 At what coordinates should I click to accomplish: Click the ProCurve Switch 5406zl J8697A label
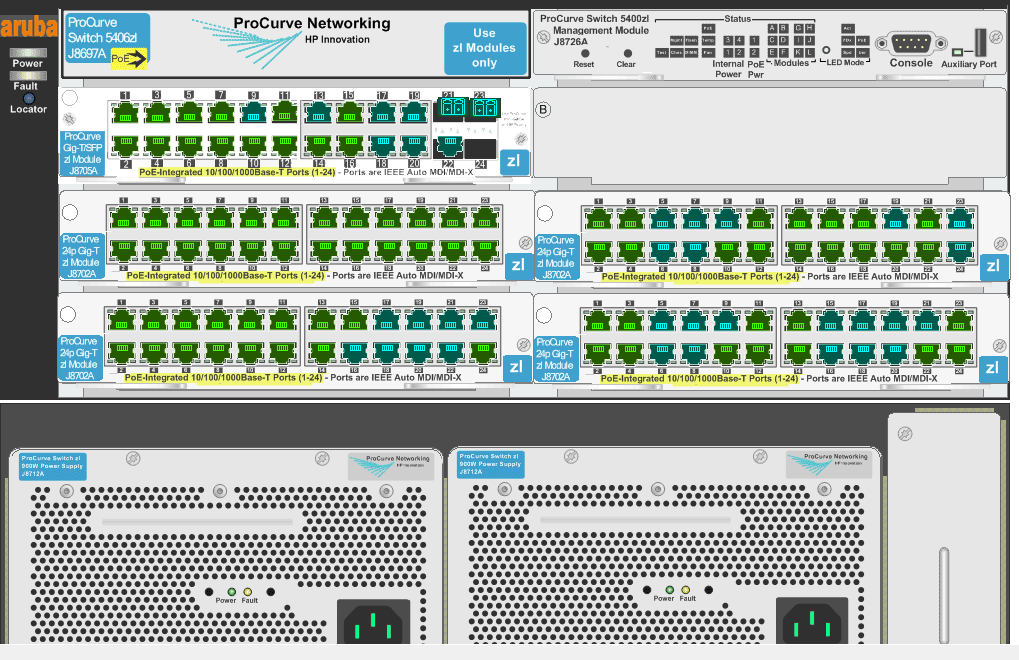coord(107,40)
